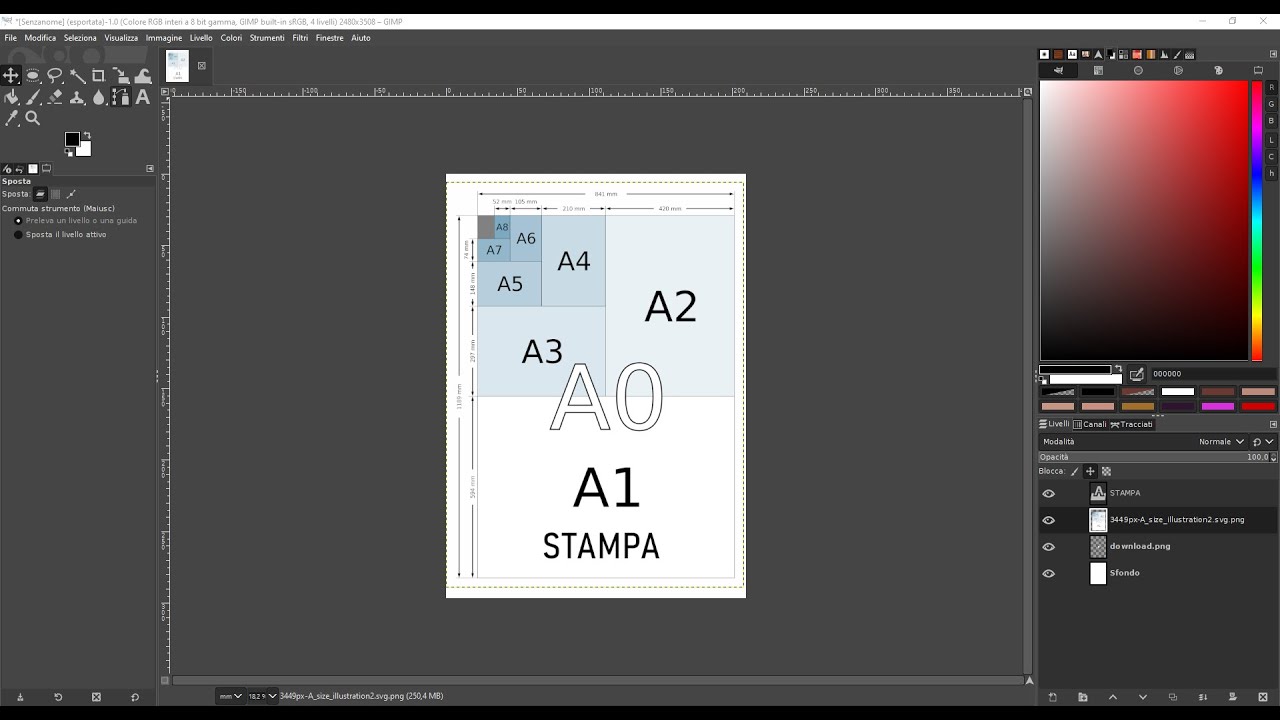Click the hex color input field showing 000000
This screenshot has width=1280, height=720.
click(1212, 374)
